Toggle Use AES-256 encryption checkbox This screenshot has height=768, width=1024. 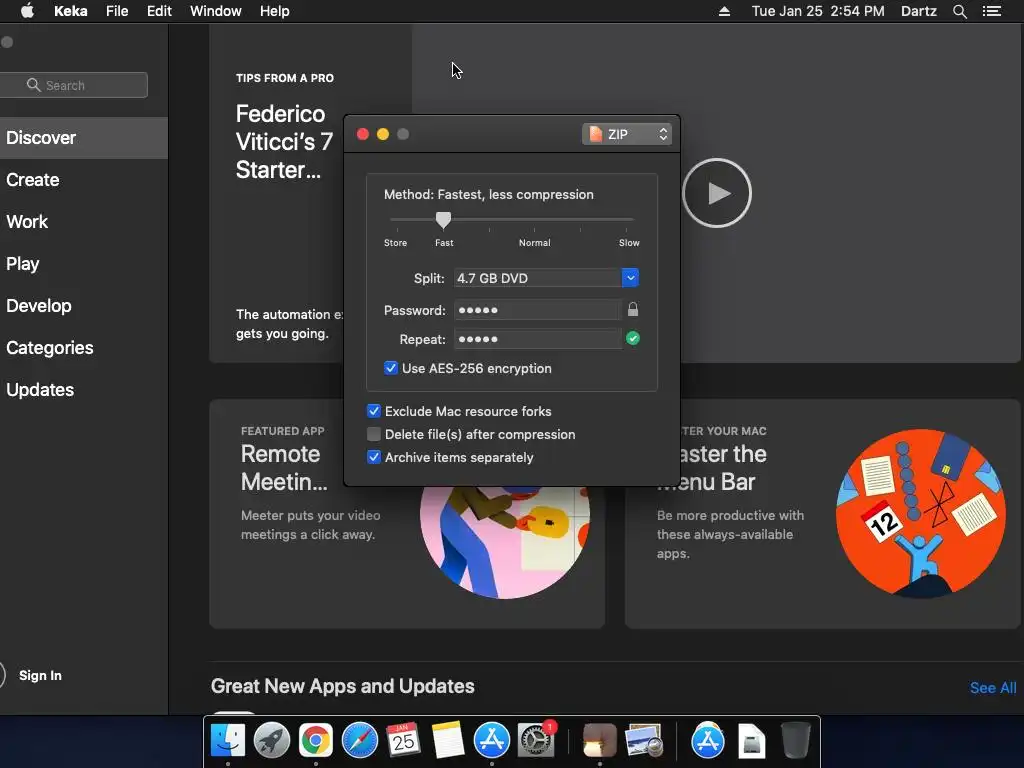(391, 368)
